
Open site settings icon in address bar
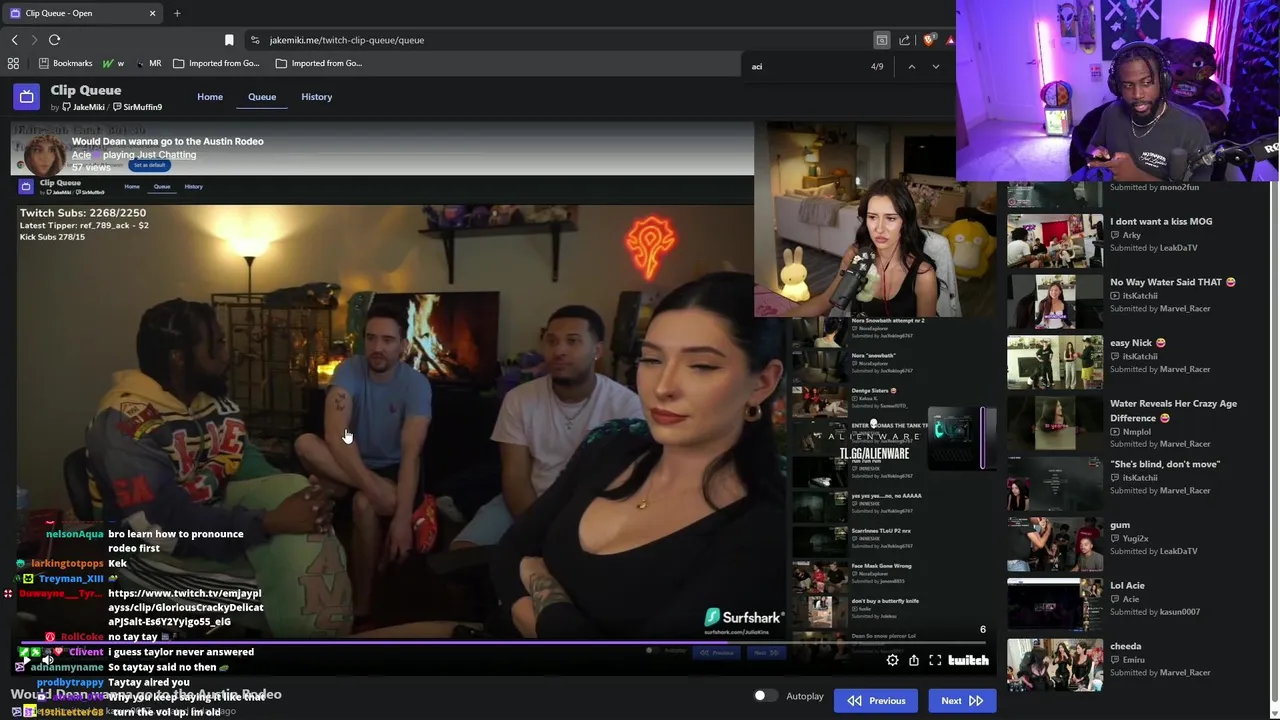pos(255,40)
